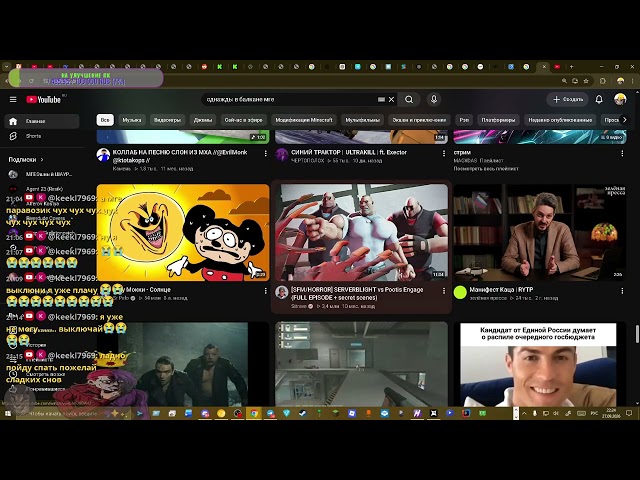Open the Windows Start menu
The height and width of the screenshot is (480, 640).
click(x=7, y=413)
